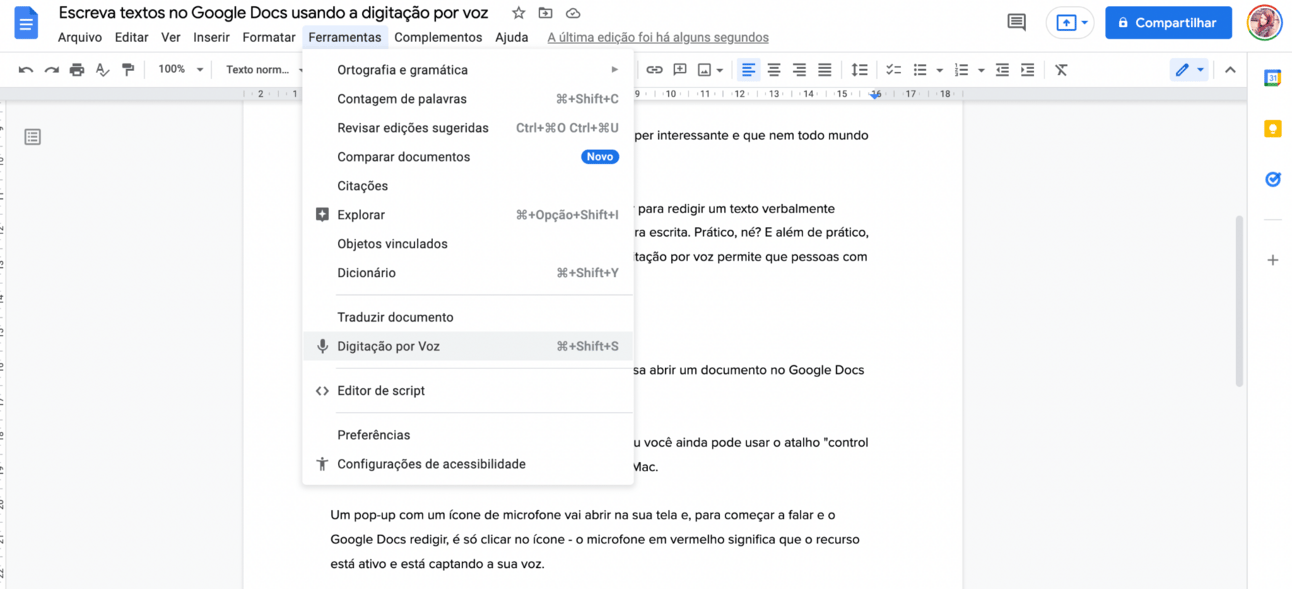Align text to the right
Screen dimensions: 1292x589
(799, 70)
